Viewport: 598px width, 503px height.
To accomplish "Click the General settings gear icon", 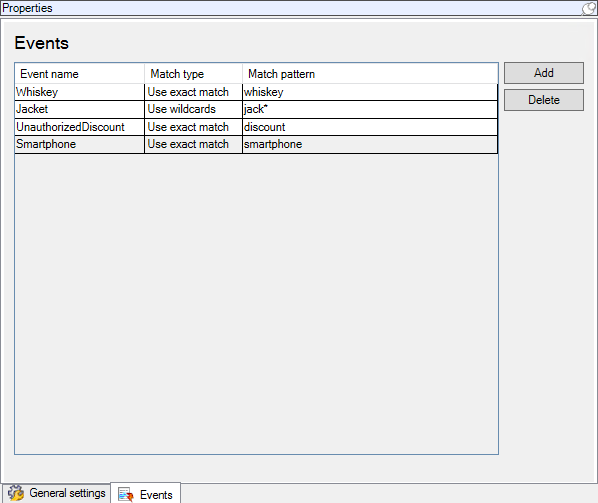I will point(16,493).
